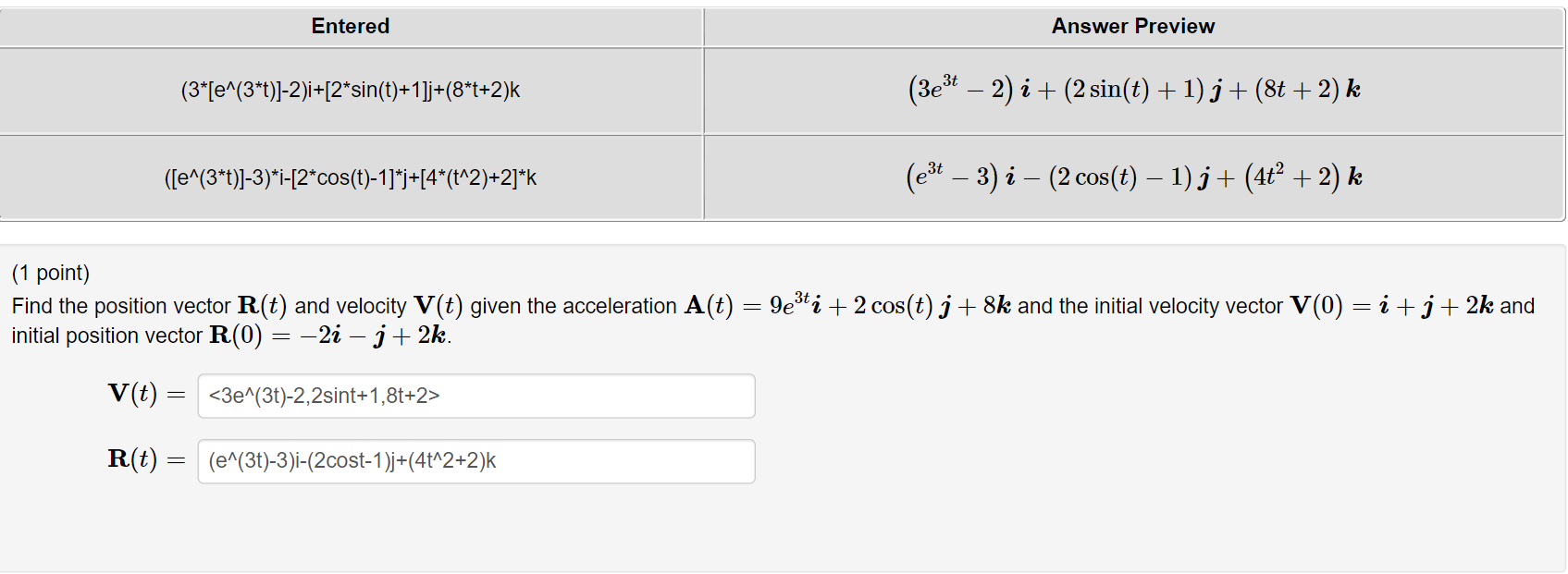
Task: Click the V(t) answer input field
Action: point(475,396)
